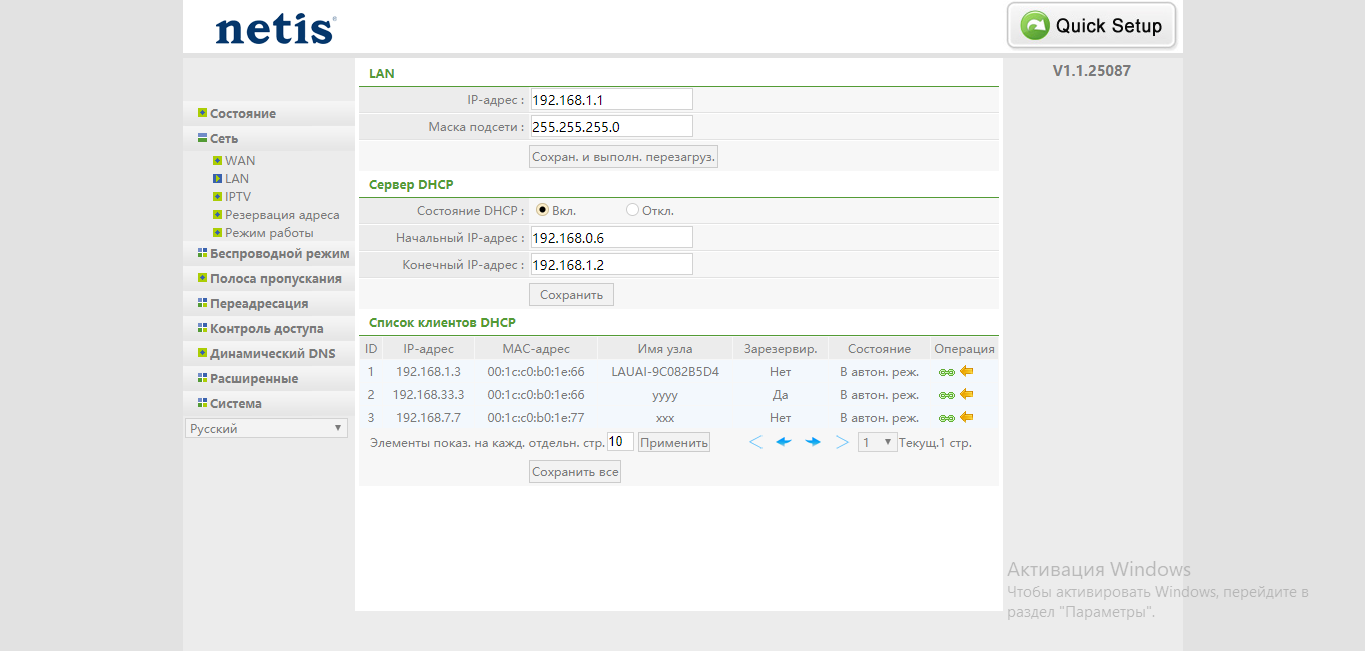Click the green link icon in the xxx row

[946, 418]
